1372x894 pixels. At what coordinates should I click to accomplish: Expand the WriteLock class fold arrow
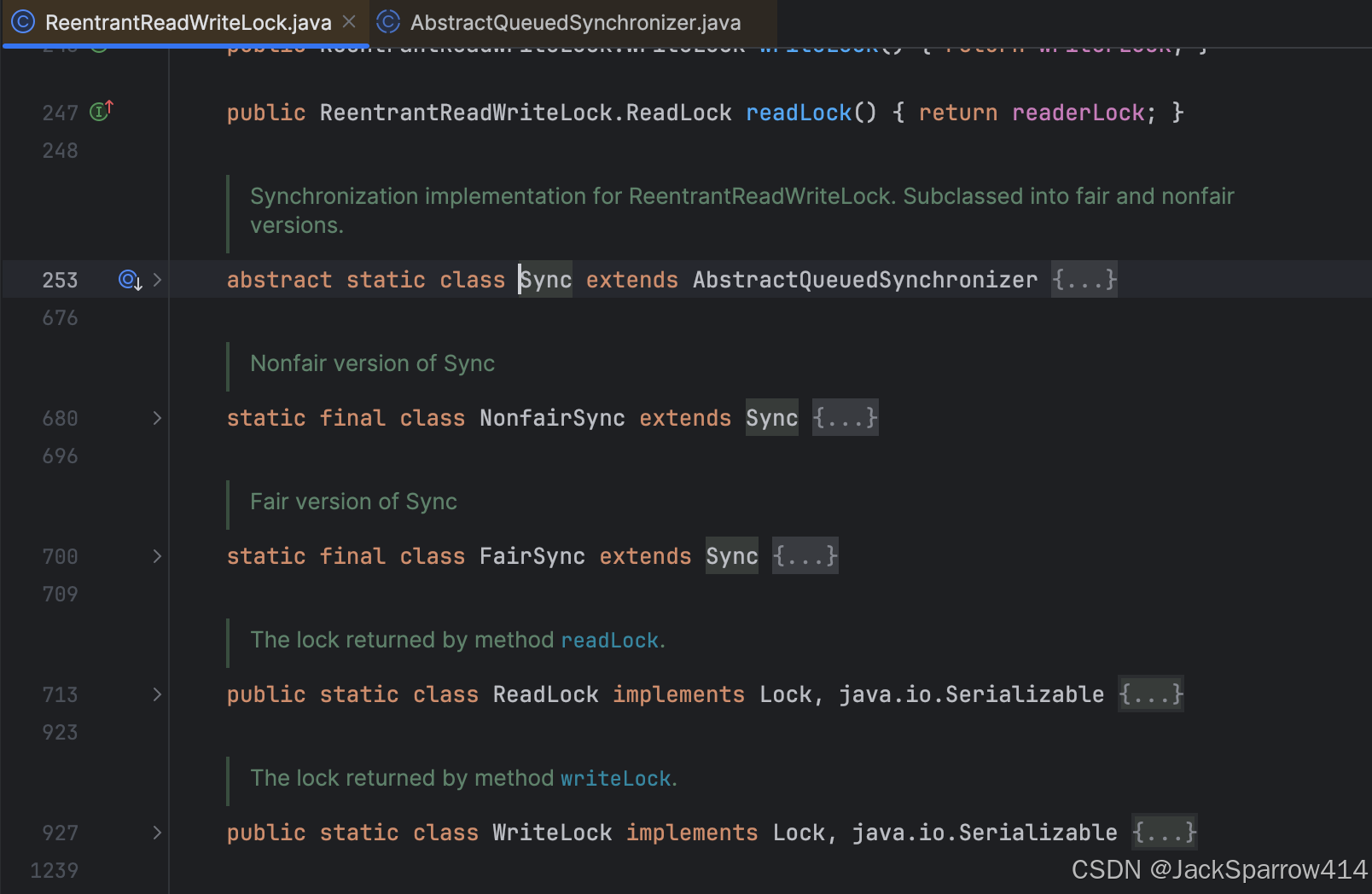157,833
